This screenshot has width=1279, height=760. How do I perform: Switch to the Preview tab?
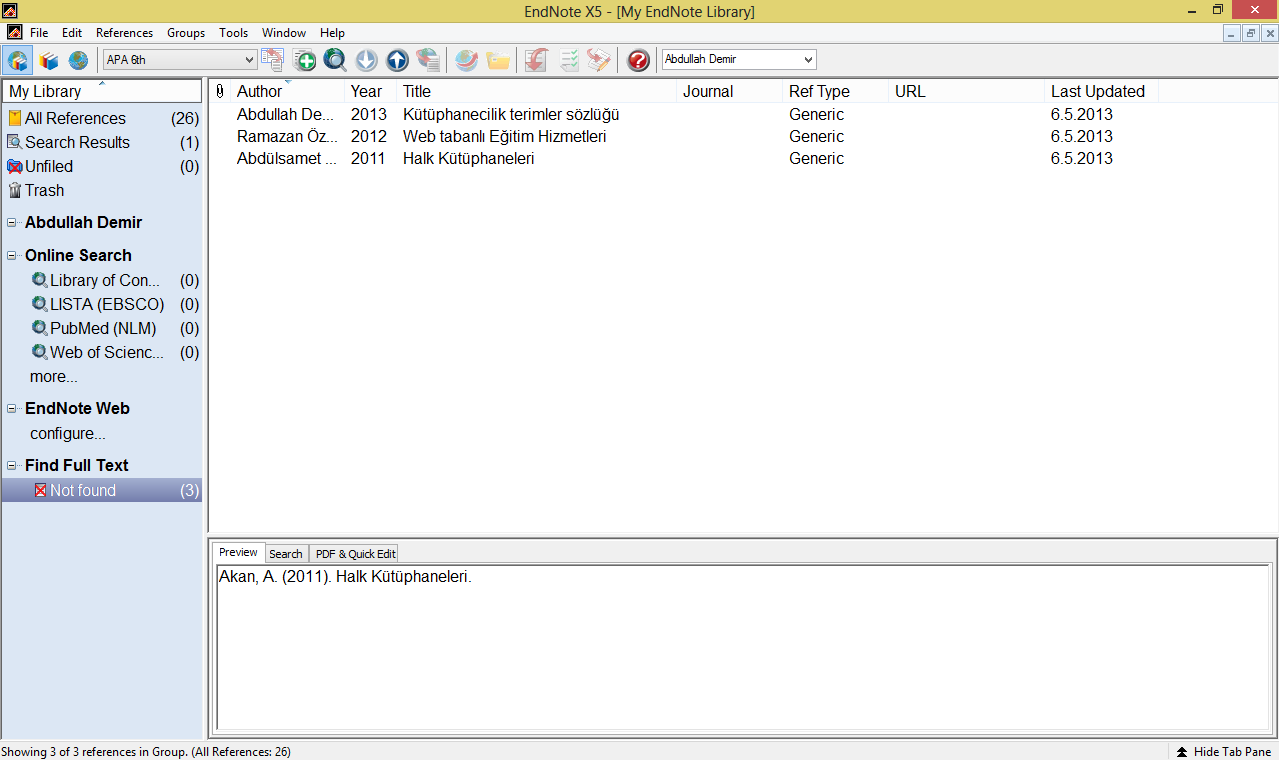[238, 552]
